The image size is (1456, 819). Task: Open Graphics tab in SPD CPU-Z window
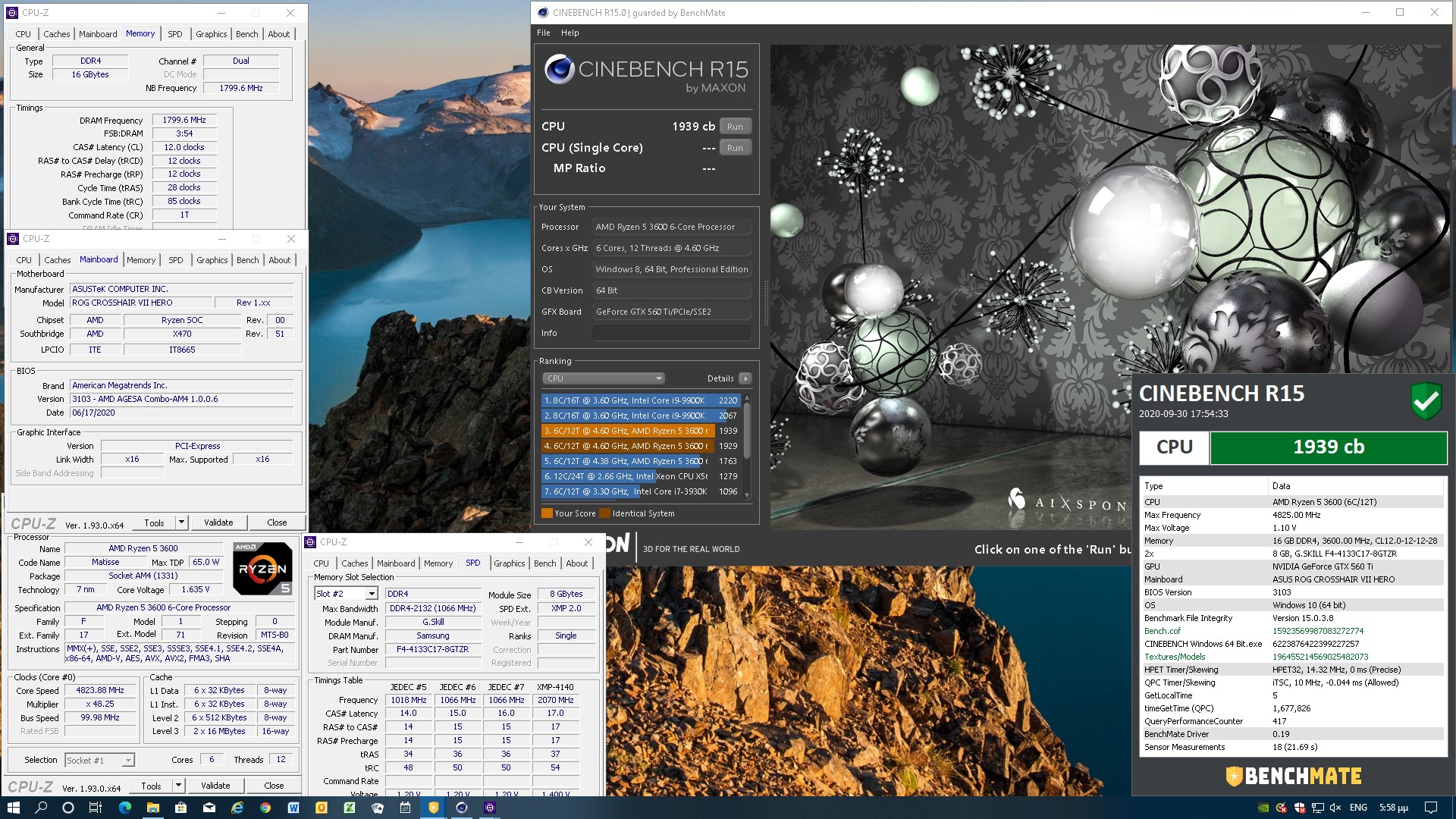[x=509, y=563]
